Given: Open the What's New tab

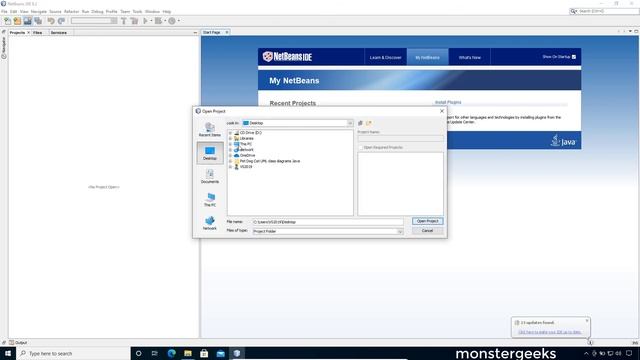Looking at the screenshot, I should click(469, 57).
